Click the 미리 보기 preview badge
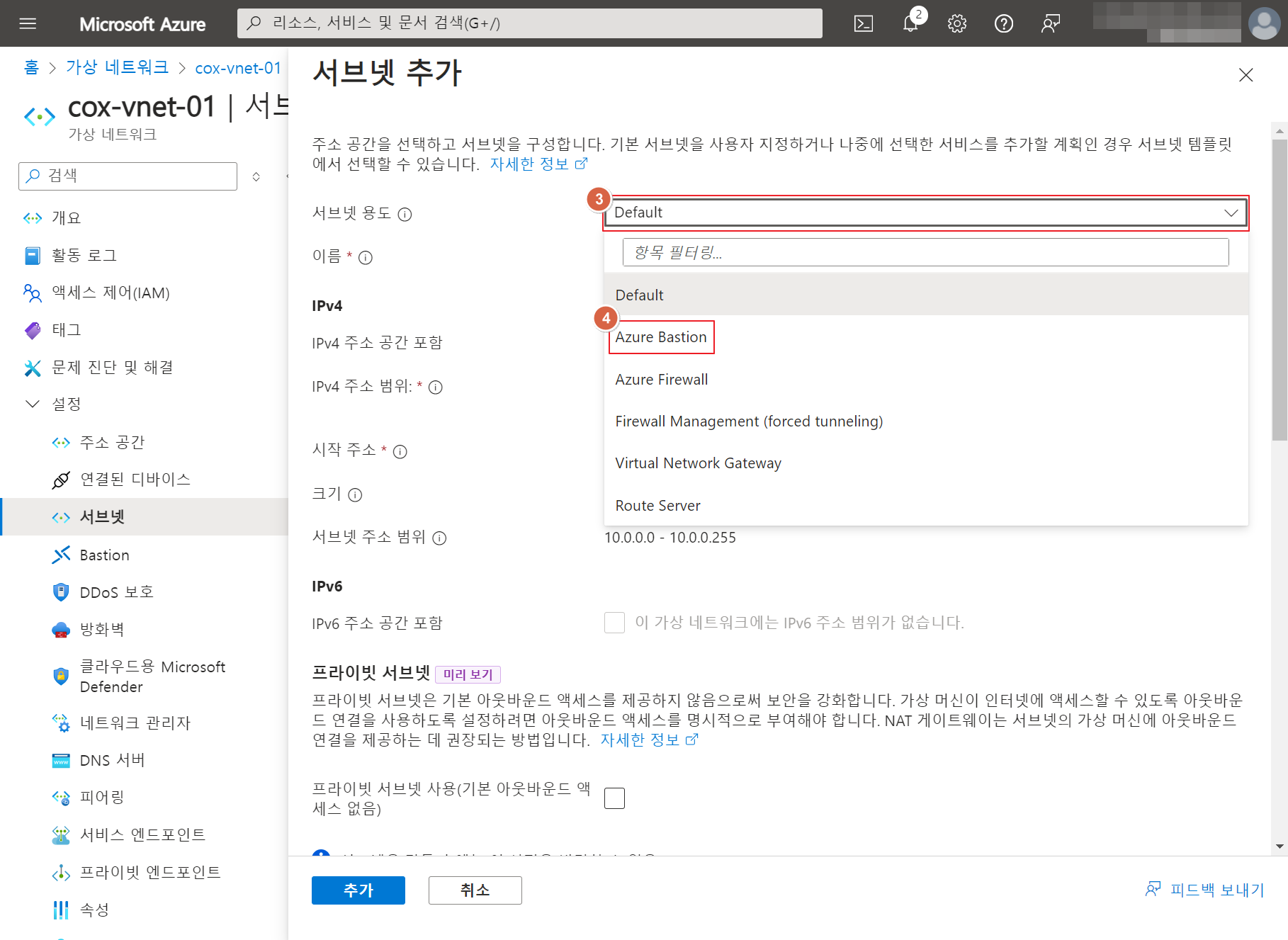This screenshot has height=940, width=1288. [468, 674]
